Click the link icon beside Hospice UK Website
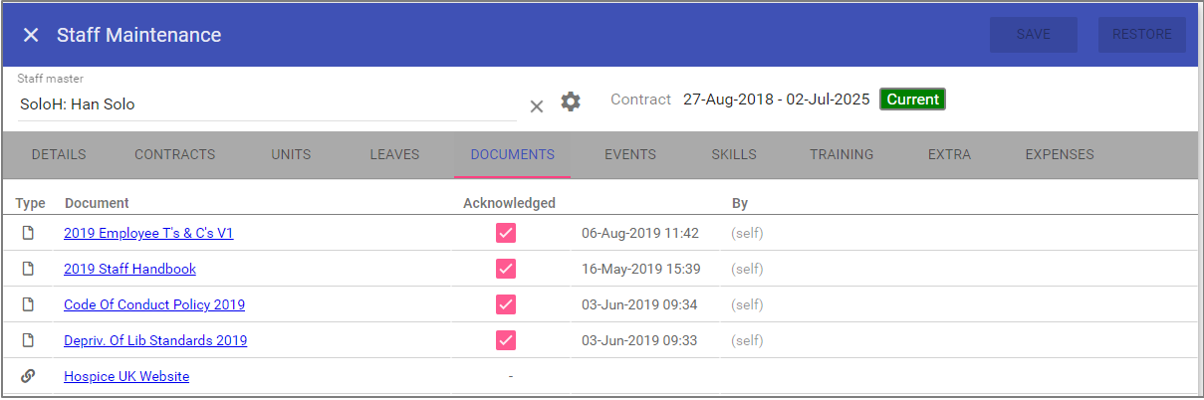 point(28,377)
